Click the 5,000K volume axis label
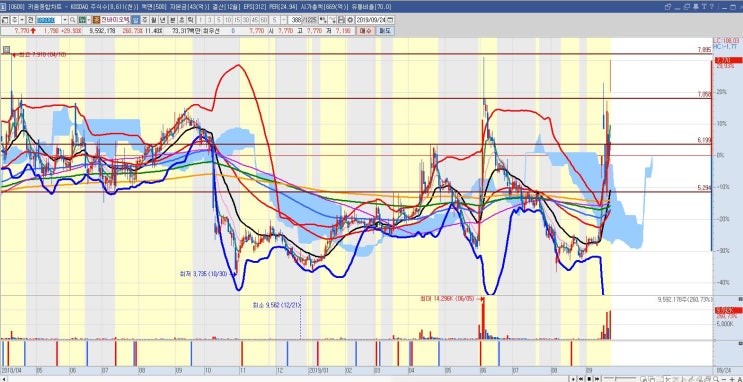This screenshot has height=382, width=743. [x=725, y=324]
